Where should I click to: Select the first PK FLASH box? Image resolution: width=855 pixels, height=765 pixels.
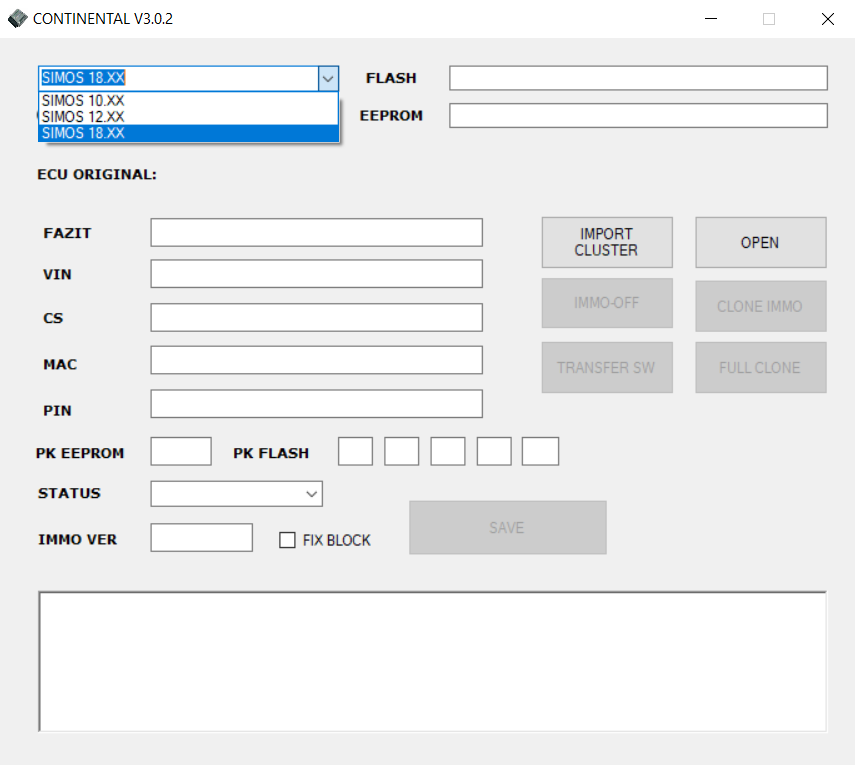(x=355, y=452)
